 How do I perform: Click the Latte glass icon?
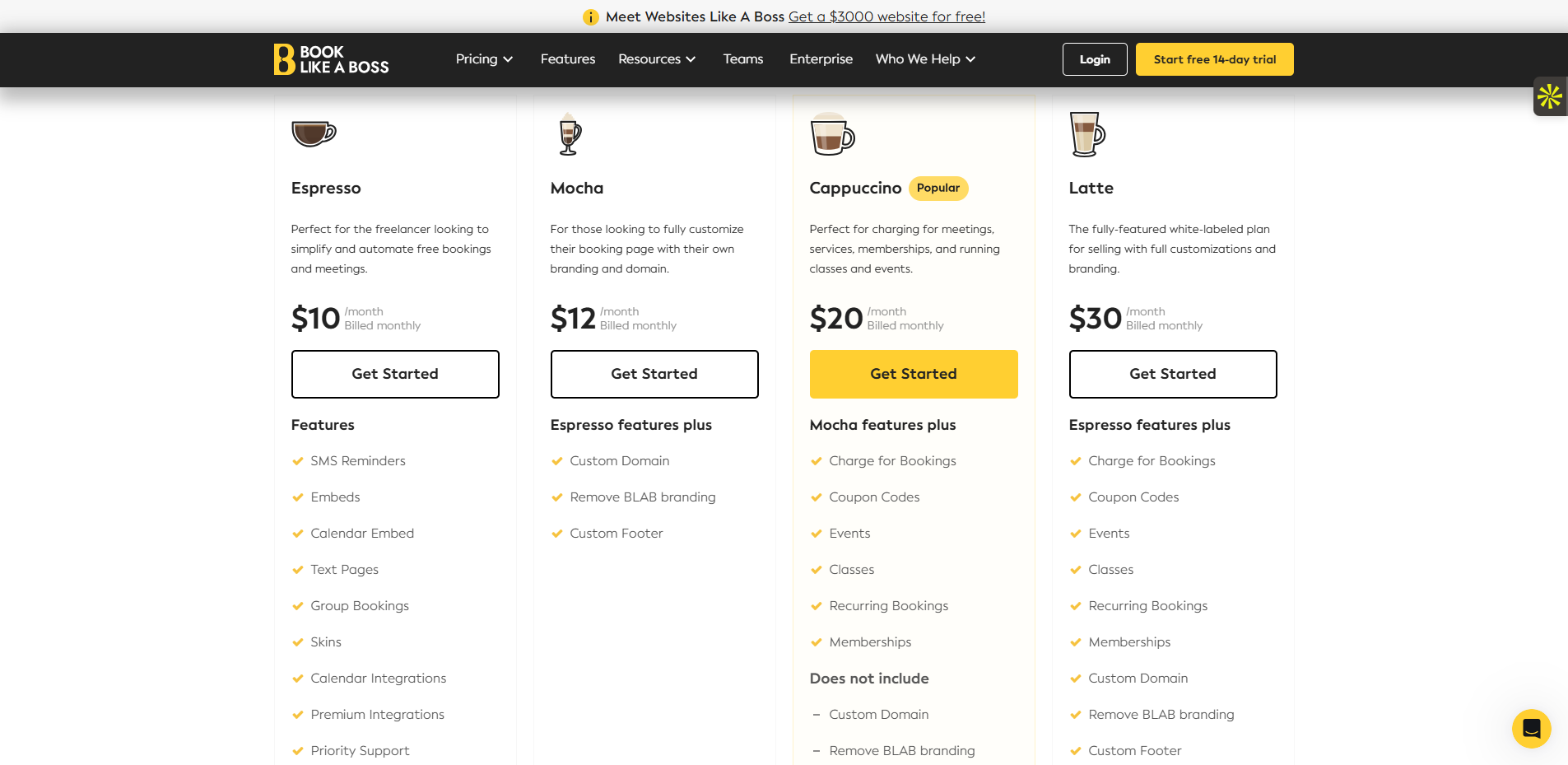[1087, 134]
